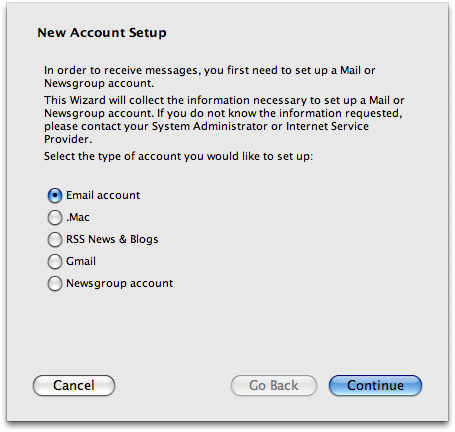The image size is (455, 432).
Task: Click the words 'Internet Service' in paragraph
Action: 327,126
